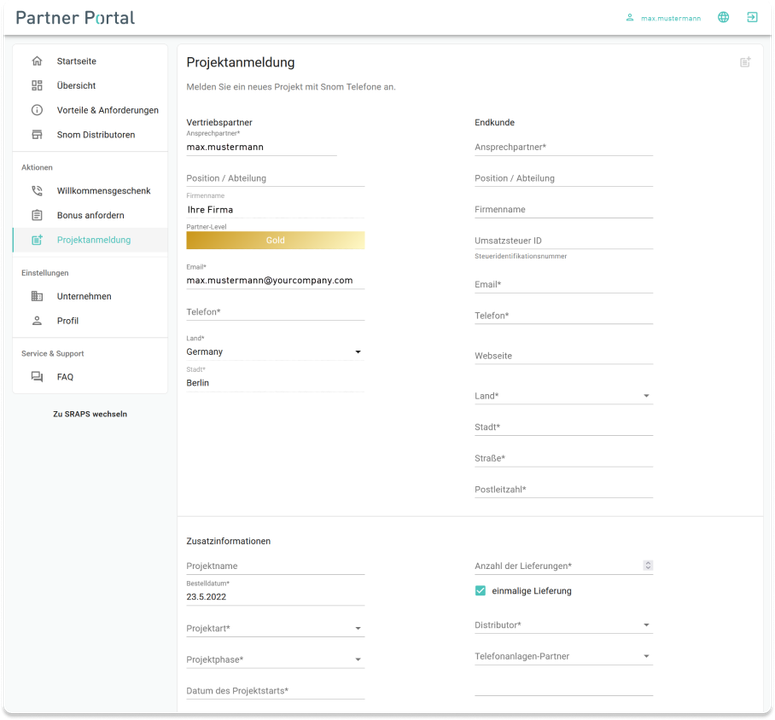
Task: Open max.mustermann user account link
Action: click(x=670, y=18)
